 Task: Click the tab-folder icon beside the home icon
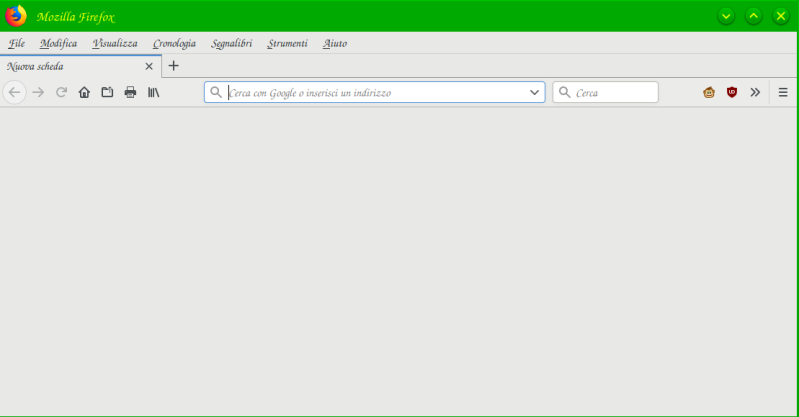coord(107,92)
